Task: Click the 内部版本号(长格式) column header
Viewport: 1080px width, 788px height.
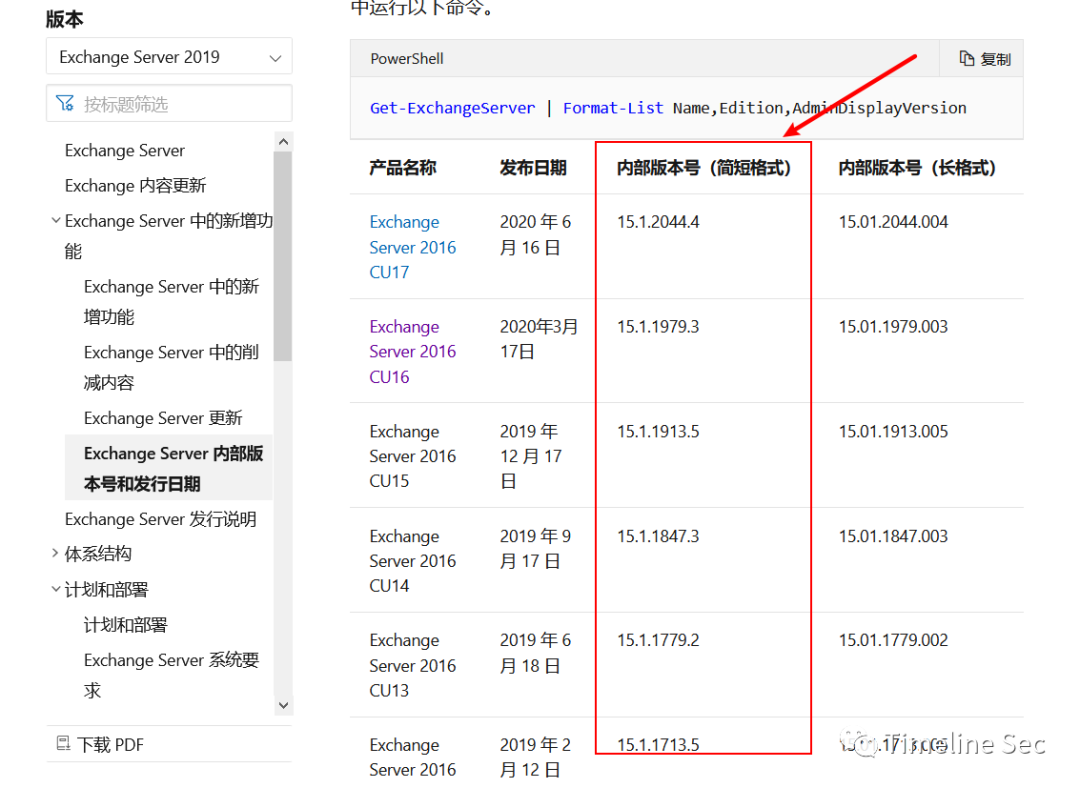Action: click(917, 167)
